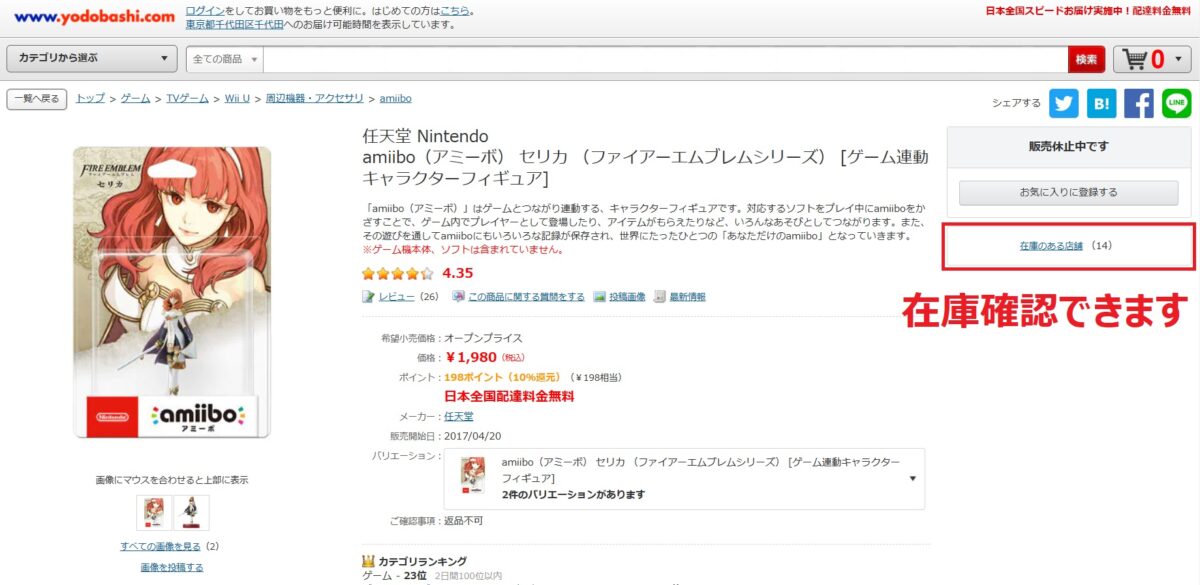Open the shopping cart icon
This screenshot has height=585, width=1200.
coord(1136,59)
